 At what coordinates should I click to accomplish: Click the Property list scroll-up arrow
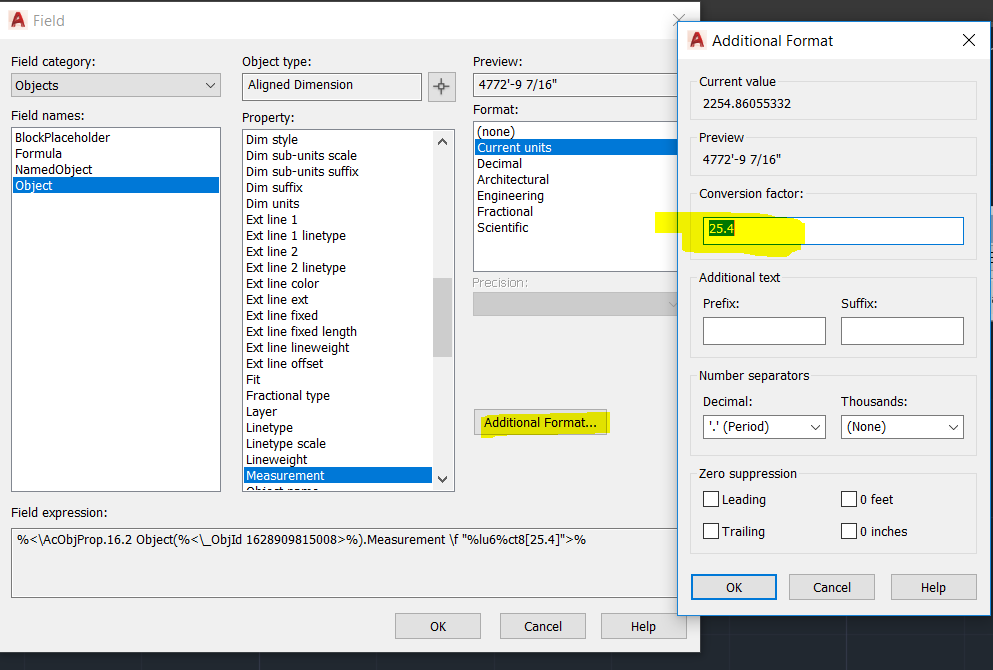[443, 141]
